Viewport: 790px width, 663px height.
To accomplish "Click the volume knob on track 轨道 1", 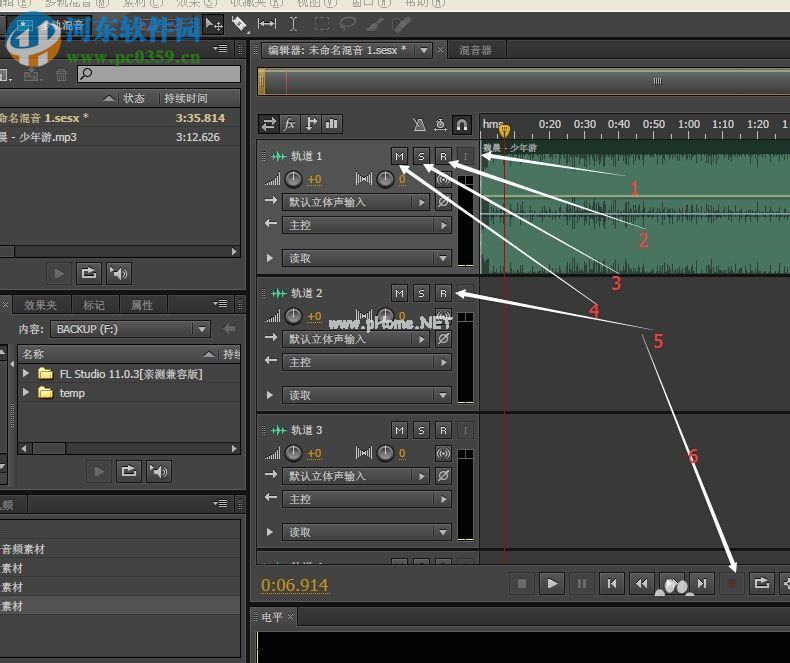I will [293, 179].
